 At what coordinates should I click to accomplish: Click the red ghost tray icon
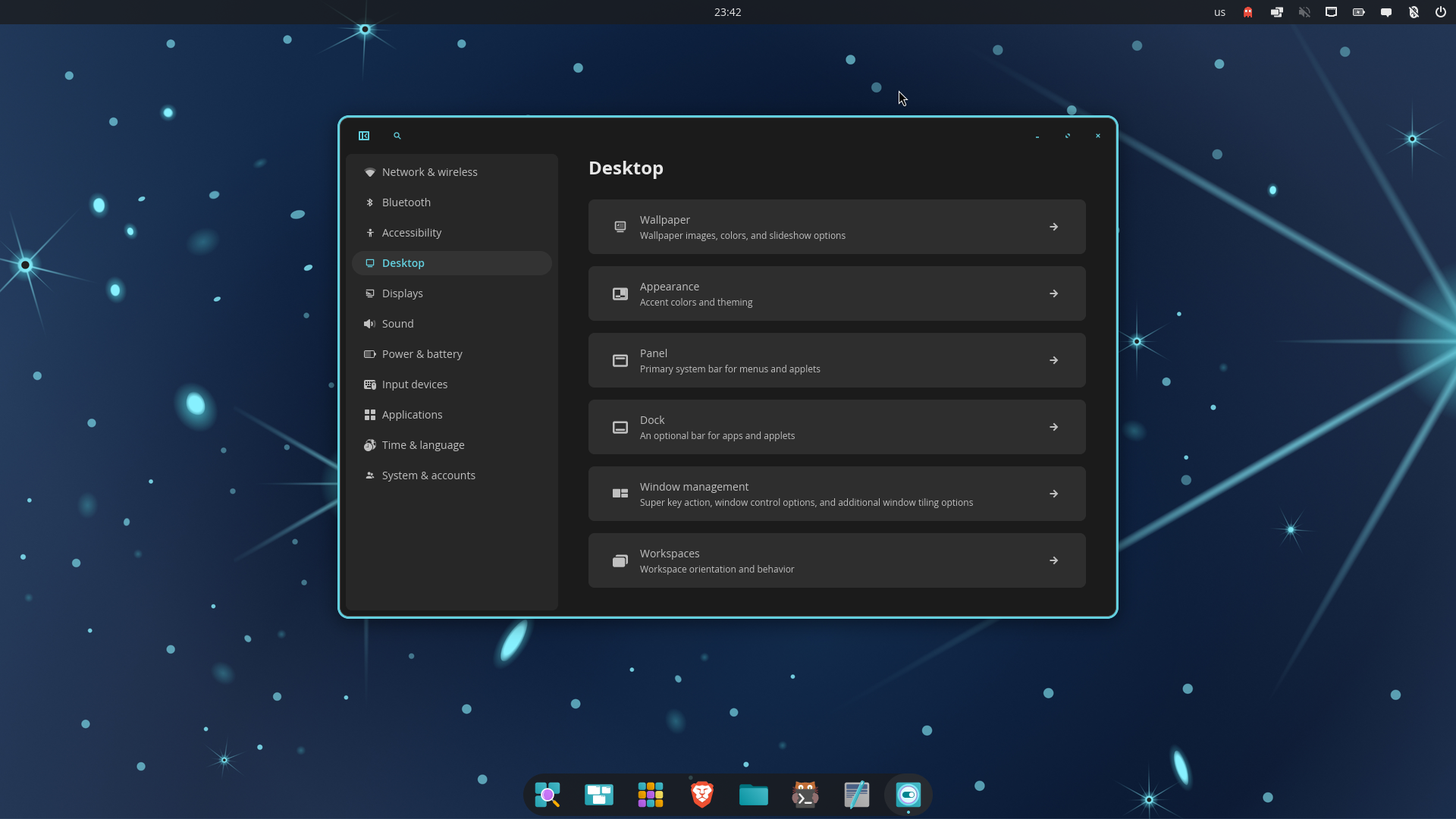[x=1248, y=12]
